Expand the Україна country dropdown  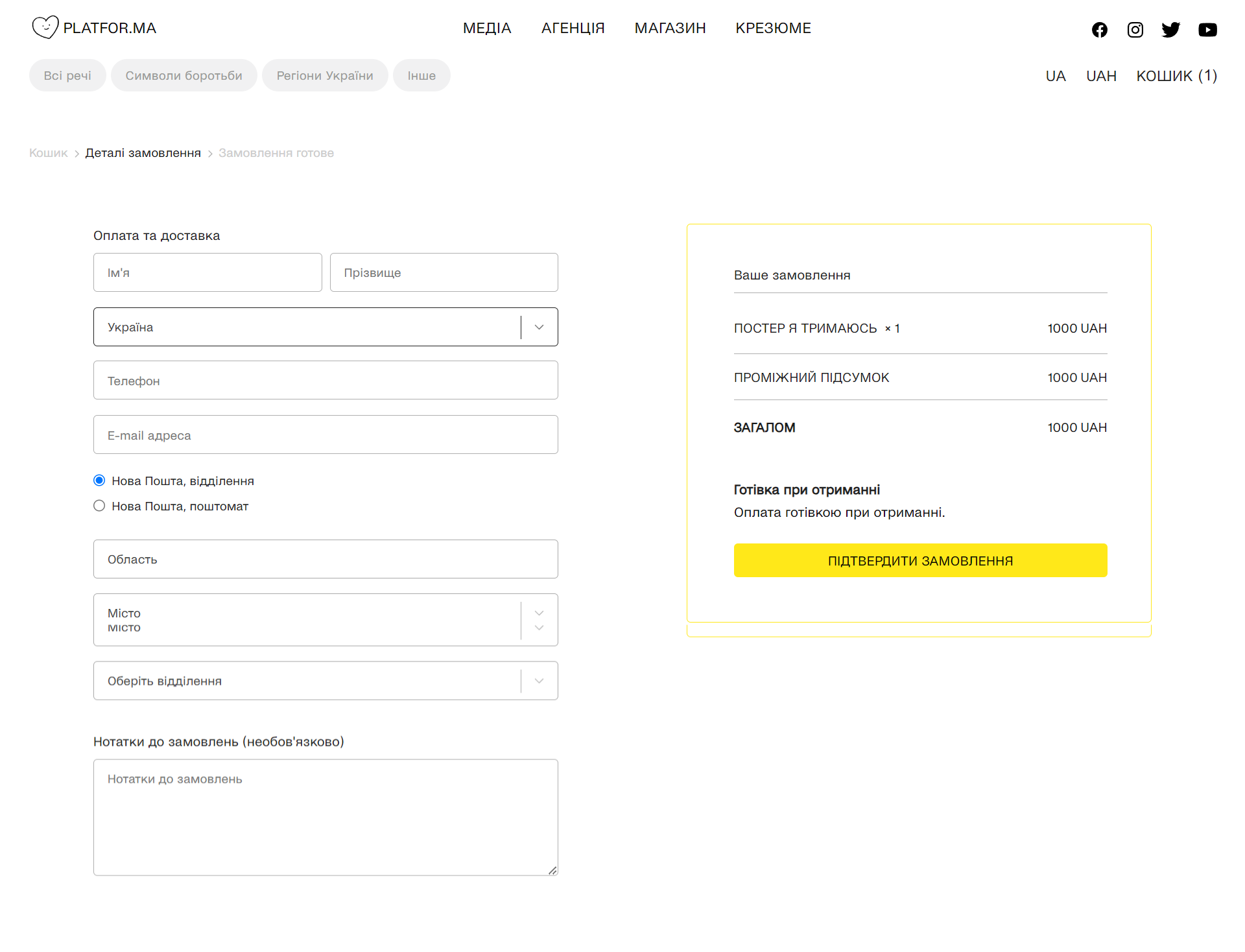coord(539,327)
